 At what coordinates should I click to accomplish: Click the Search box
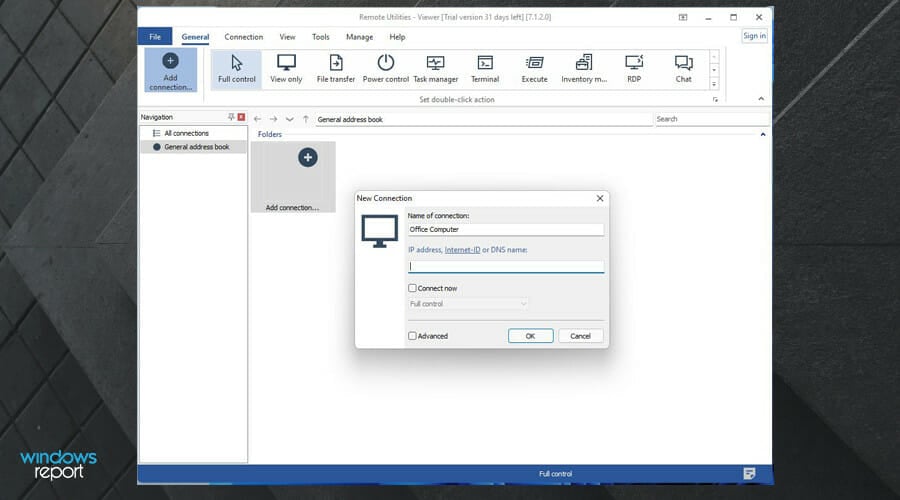(712, 119)
